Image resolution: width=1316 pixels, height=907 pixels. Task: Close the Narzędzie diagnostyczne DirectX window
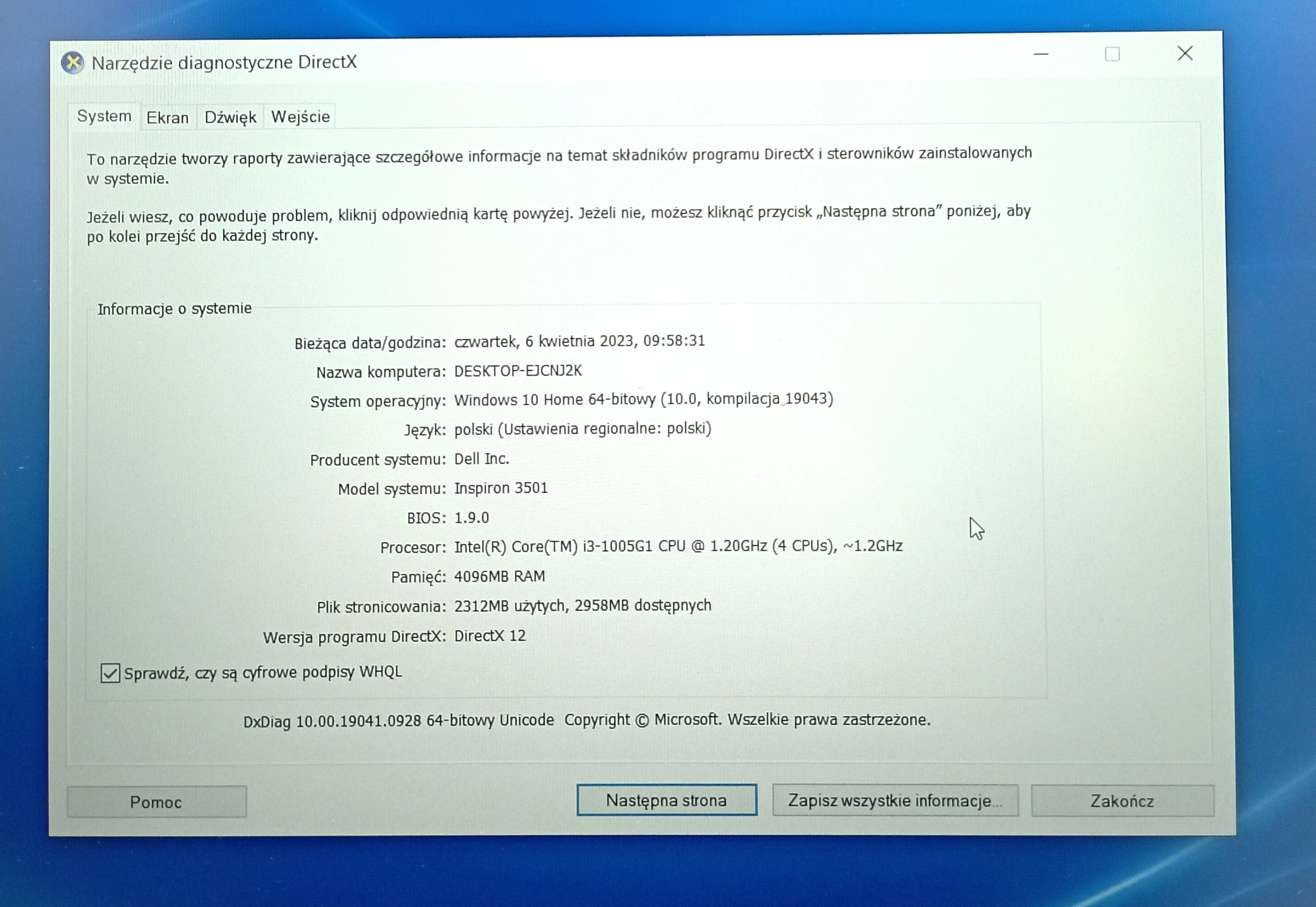(1185, 54)
